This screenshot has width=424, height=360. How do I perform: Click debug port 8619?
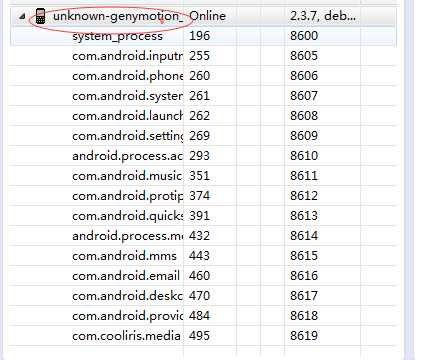[304, 336]
